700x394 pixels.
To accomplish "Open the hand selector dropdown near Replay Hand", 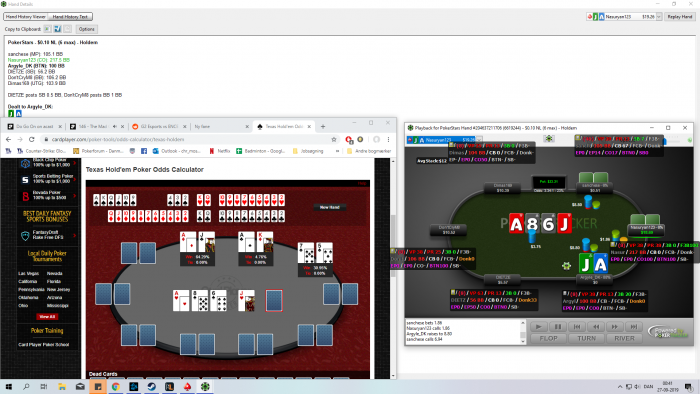I will click(658, 17).
